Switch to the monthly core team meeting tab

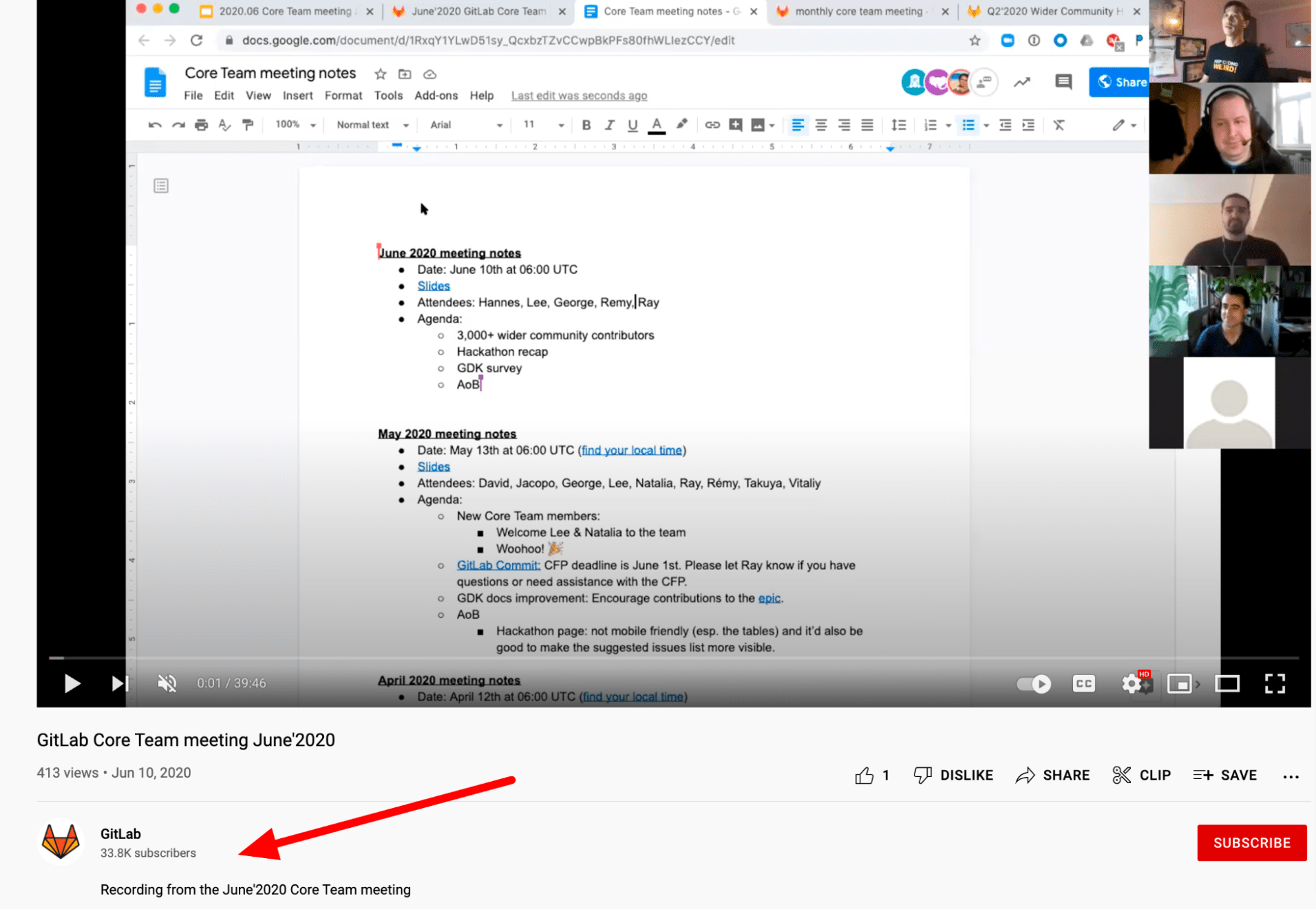click(856, 11)
